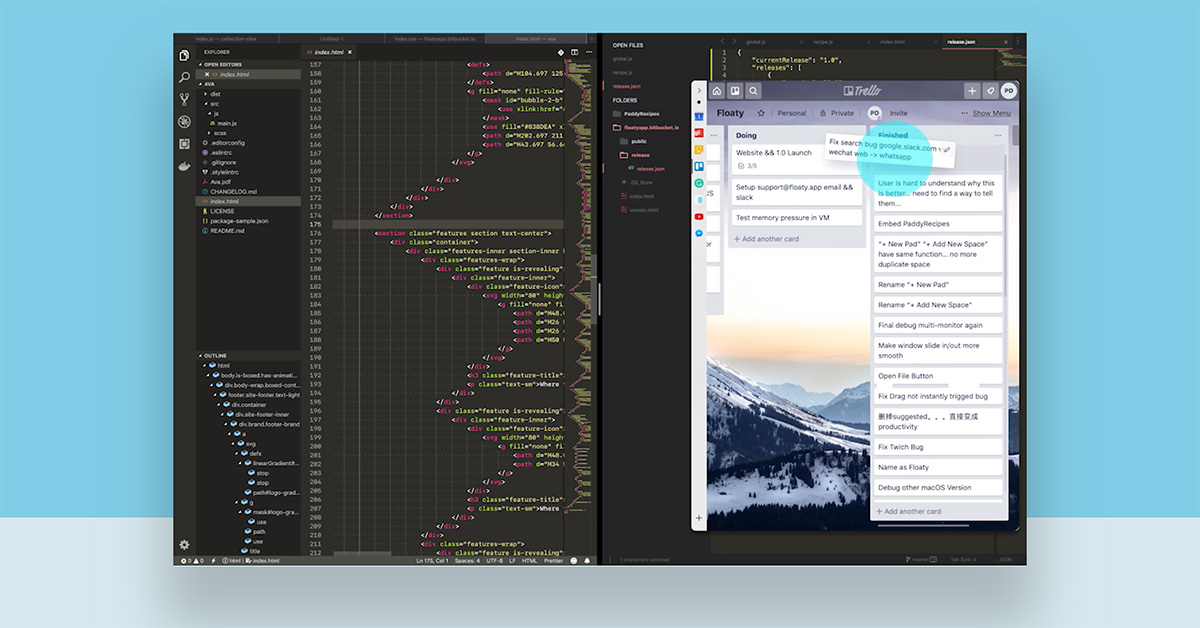
Task: Open Website && 1.0 Launch card
Action: [x=796, y=158]
